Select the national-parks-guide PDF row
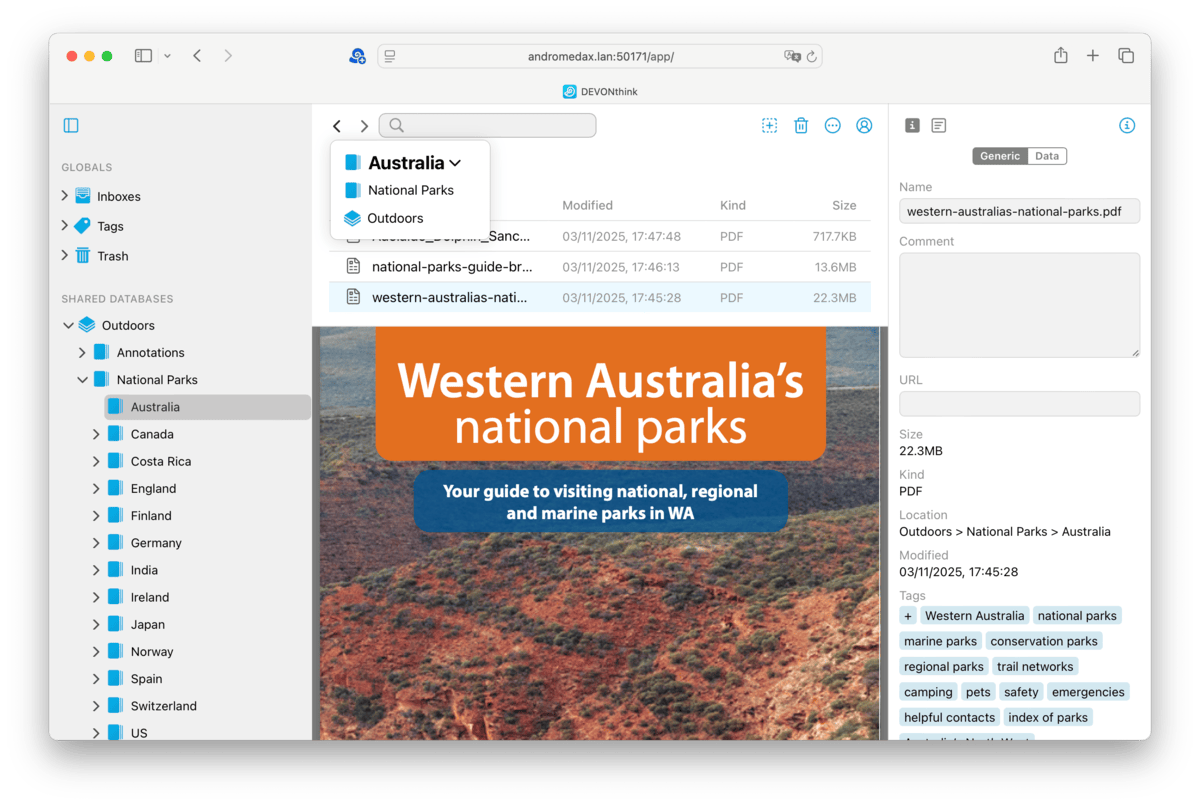 point(452,267)
